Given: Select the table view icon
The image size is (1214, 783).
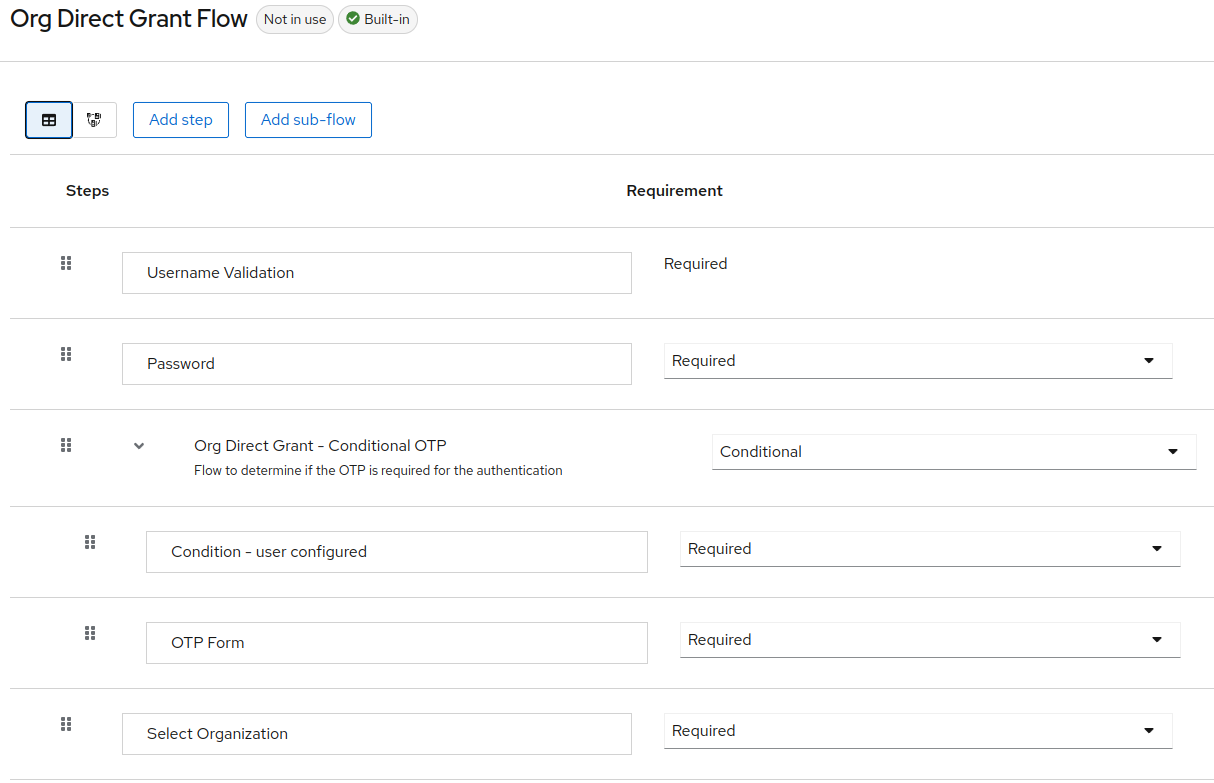Looking at the screenshot, I should (x=48, y=119).
